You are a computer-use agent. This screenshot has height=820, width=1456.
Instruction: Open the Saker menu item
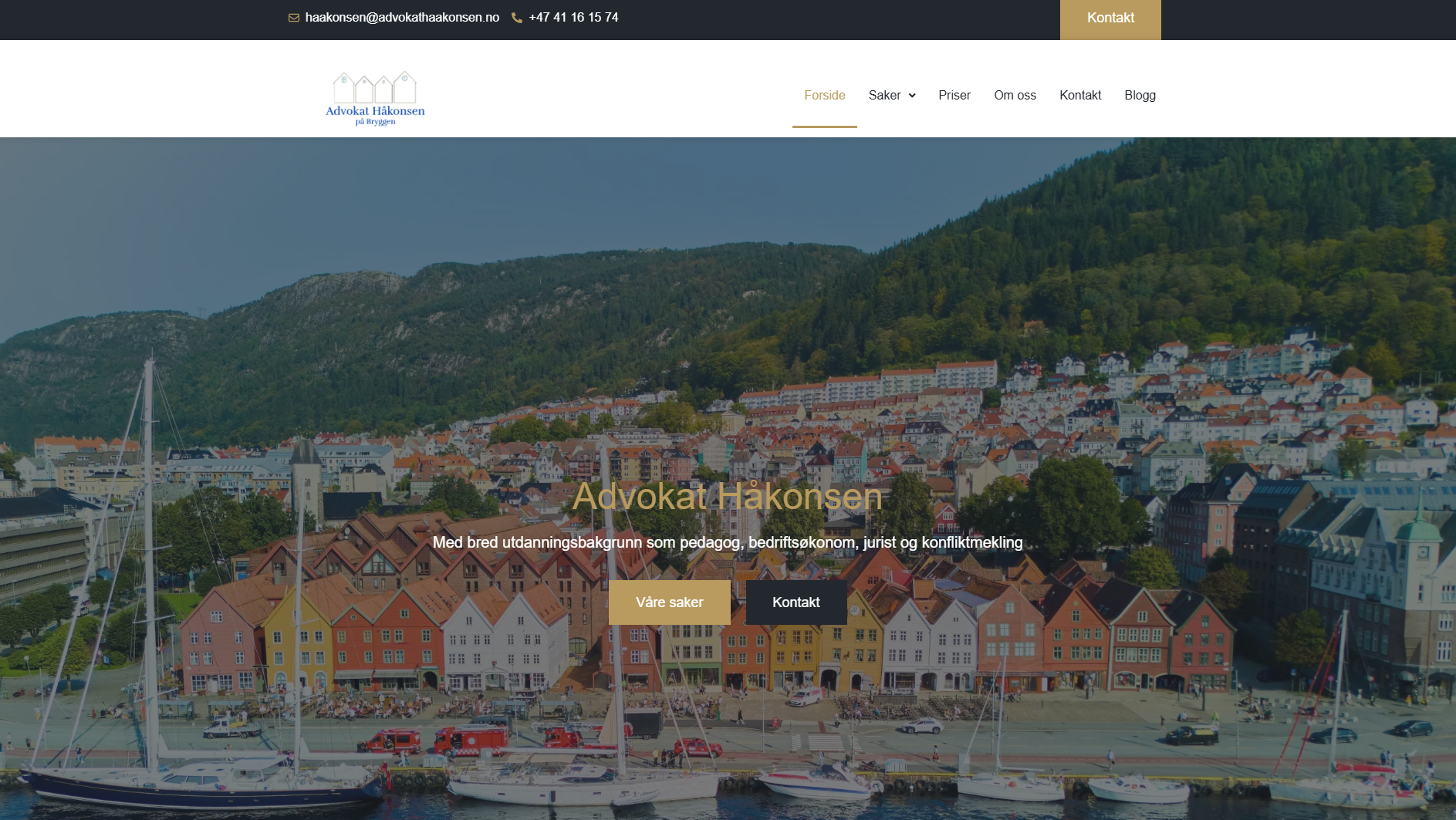884,95
